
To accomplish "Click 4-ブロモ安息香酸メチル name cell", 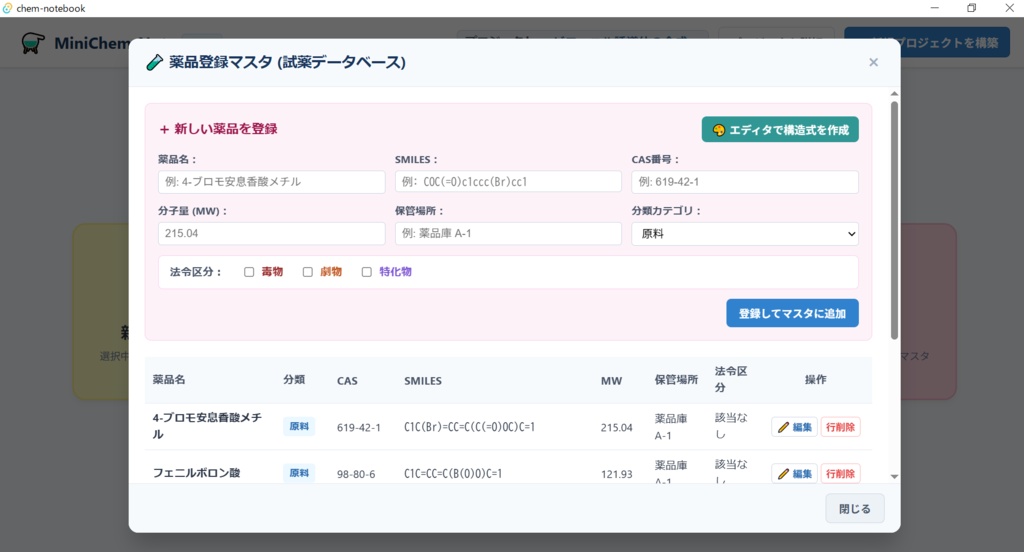I will [207, 426].
